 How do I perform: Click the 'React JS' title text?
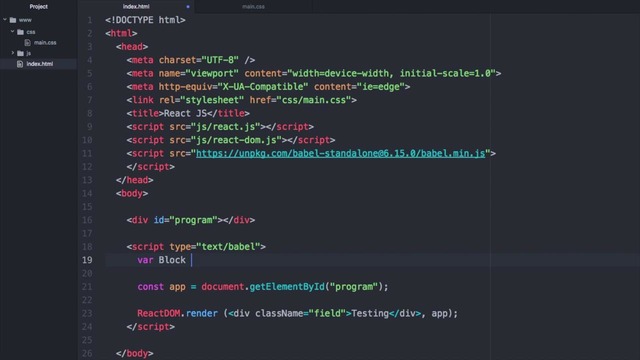click(x=185, y=113)
